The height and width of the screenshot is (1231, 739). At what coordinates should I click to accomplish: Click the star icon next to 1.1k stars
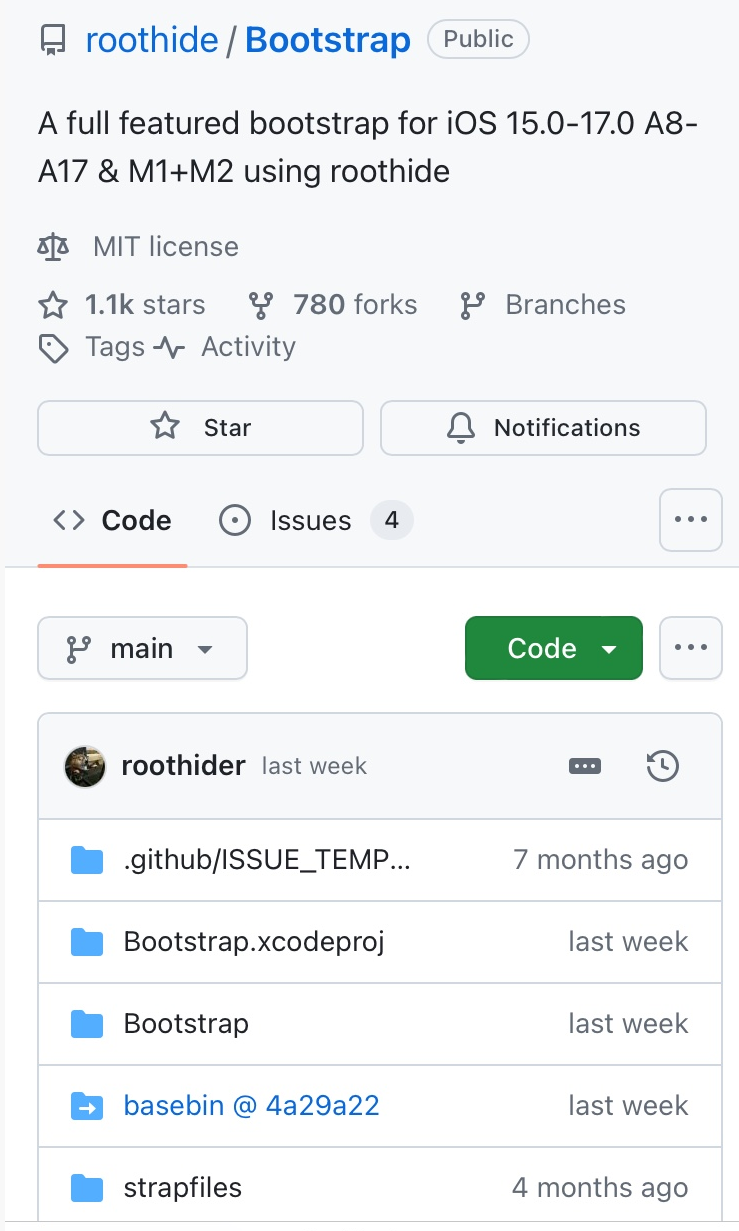click(52, 305)
